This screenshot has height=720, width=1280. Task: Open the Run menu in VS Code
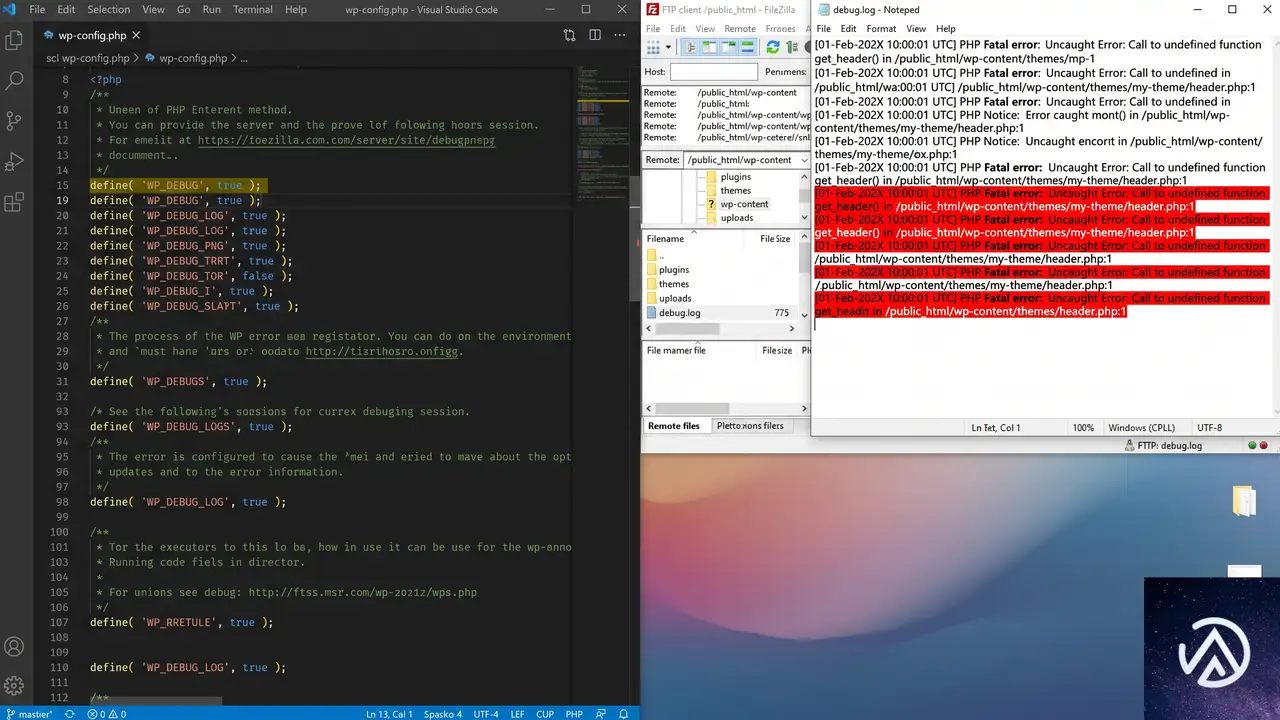[211, 9]
